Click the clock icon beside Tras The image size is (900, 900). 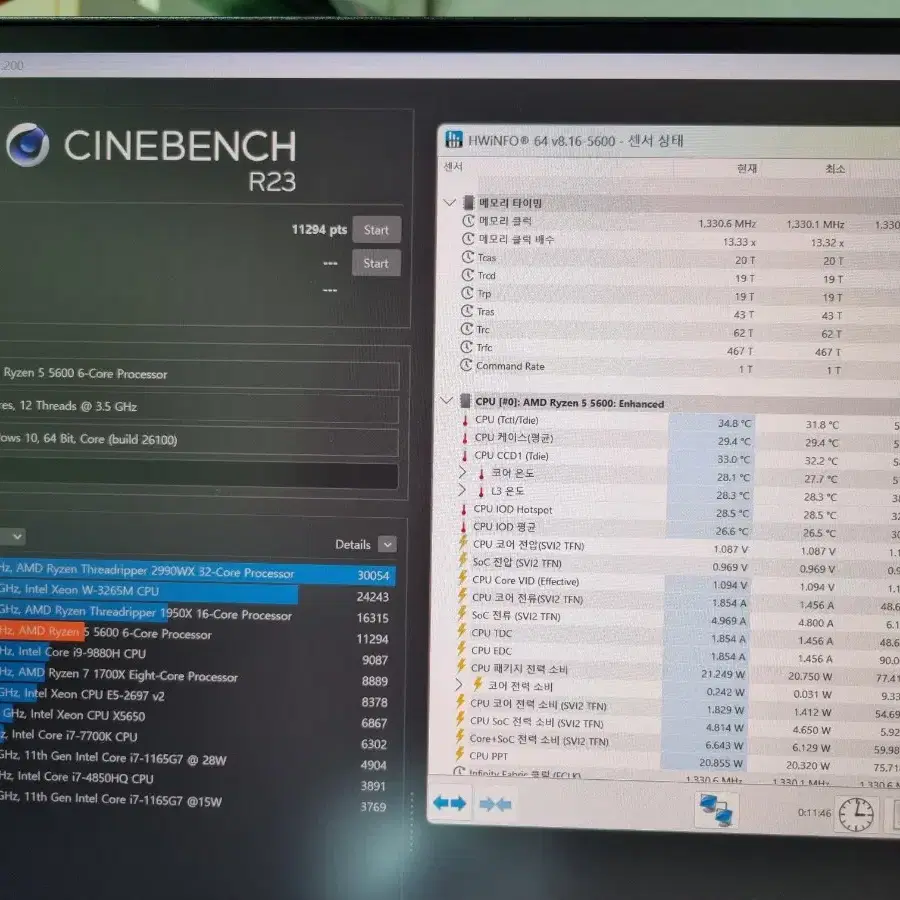point(467,311)
